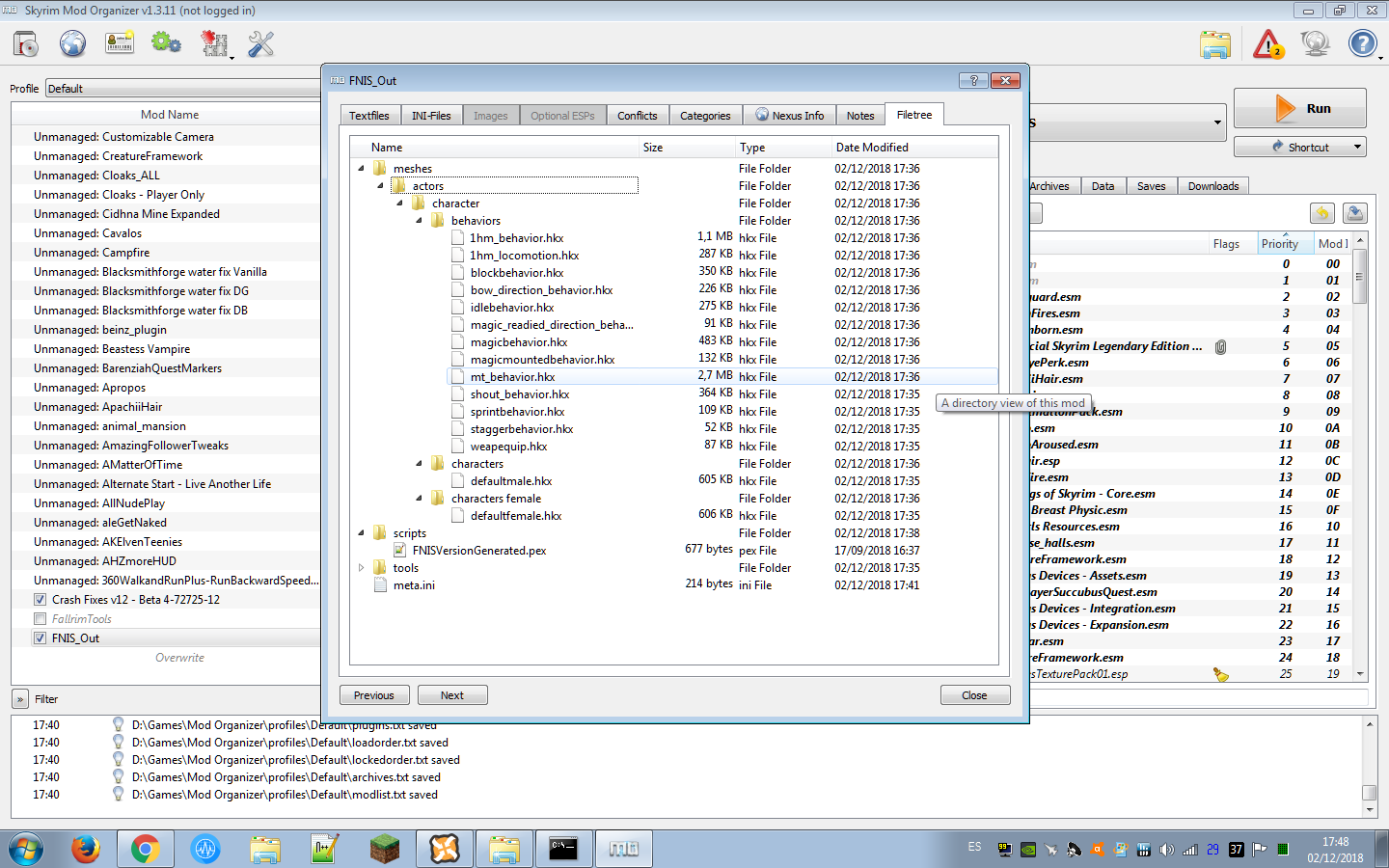Image resolution: width=1389 pixels, height=868 pixels.
Task: Click the Mod Organizer taskbar icon
Action: 623,849
